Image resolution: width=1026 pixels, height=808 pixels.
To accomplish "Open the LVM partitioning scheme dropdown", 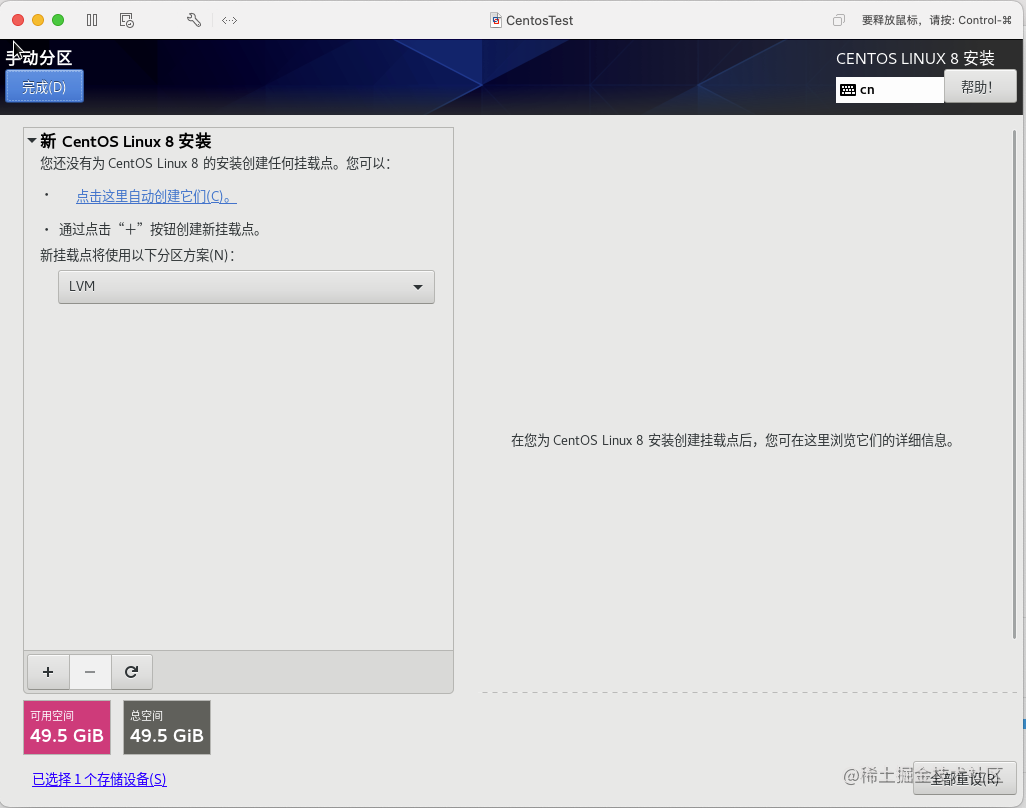I will pyautogui.click(x=246, y=287).
